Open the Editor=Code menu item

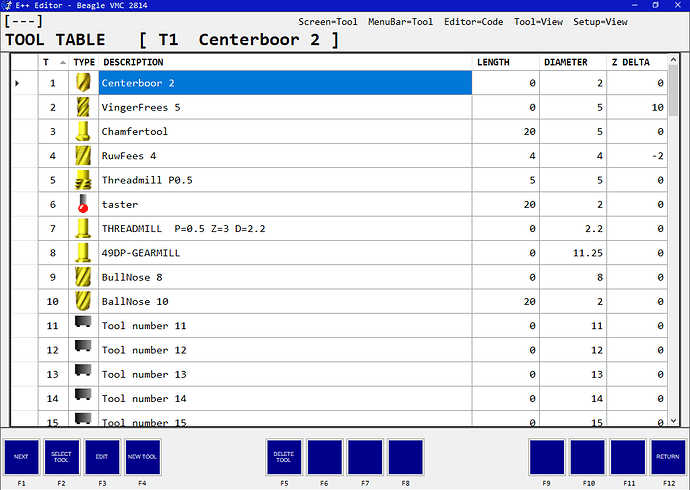point(473,22)
